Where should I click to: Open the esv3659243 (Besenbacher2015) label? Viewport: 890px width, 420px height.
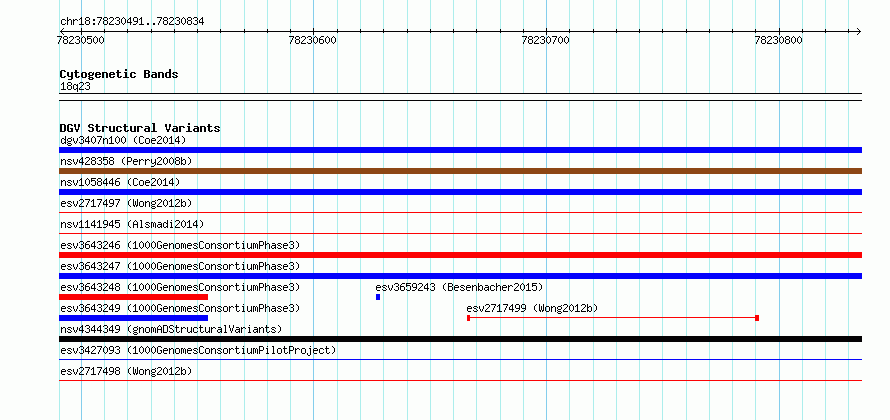[x=459, y=287]
